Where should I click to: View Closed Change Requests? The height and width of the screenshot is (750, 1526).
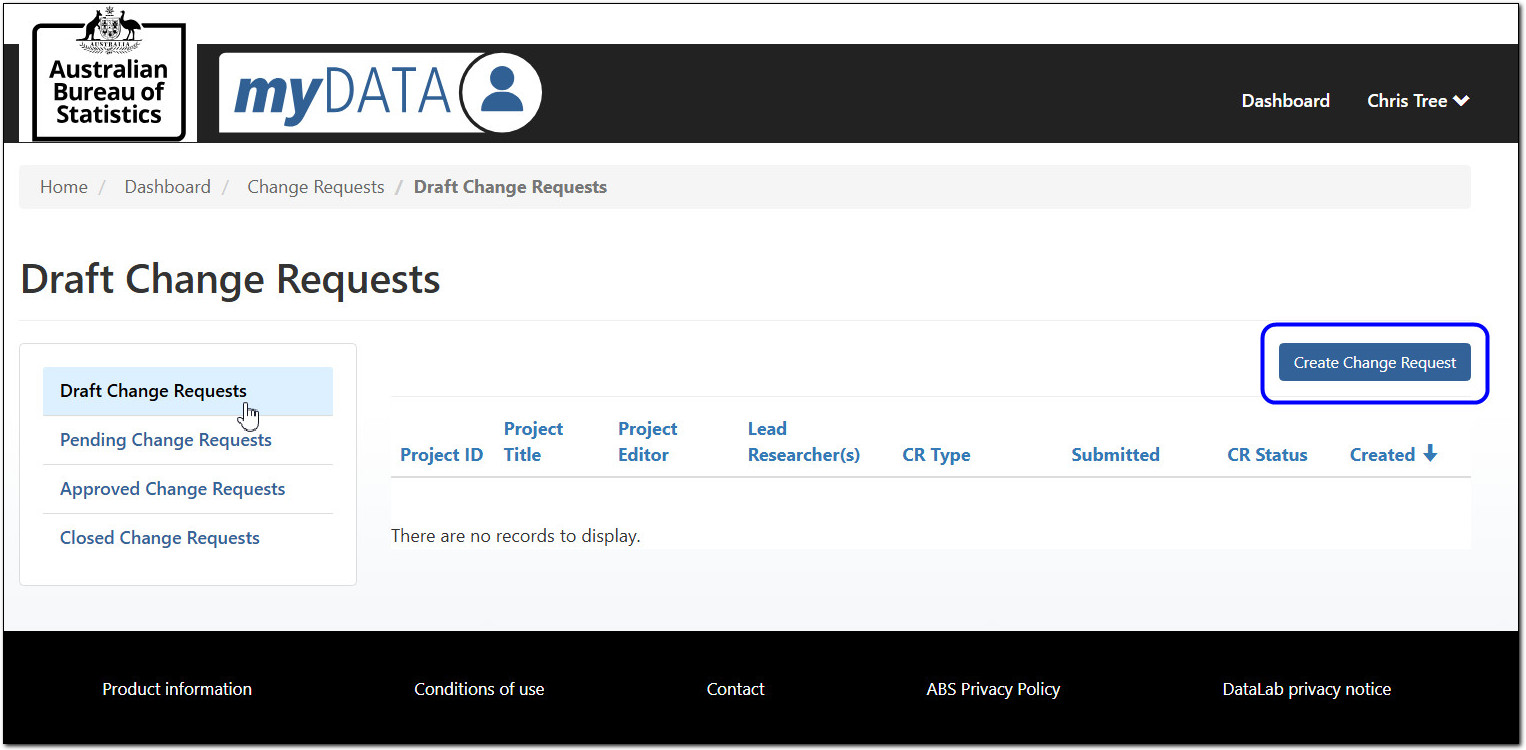click(x=160, y=538)
